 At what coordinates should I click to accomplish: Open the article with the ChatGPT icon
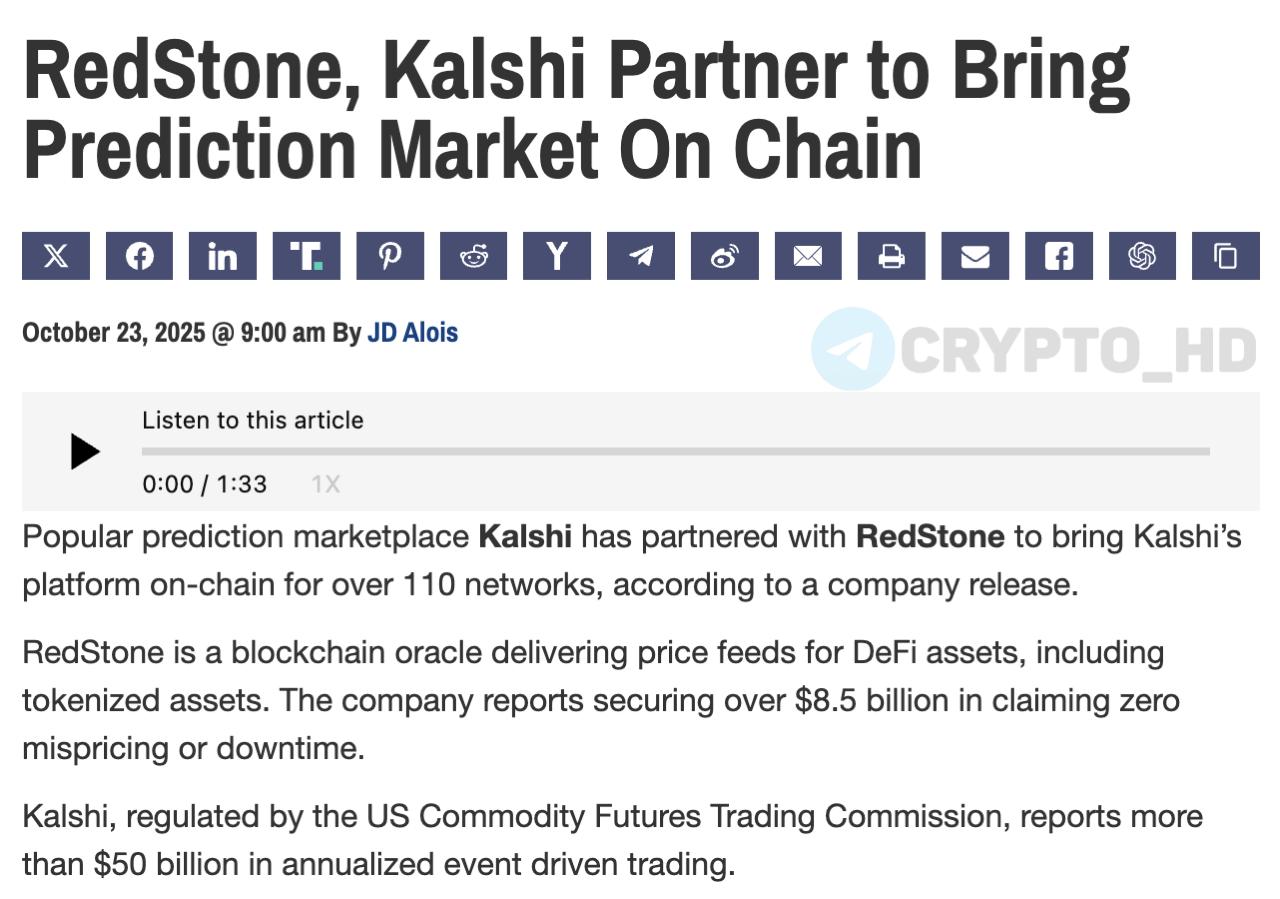[1142, 256]
